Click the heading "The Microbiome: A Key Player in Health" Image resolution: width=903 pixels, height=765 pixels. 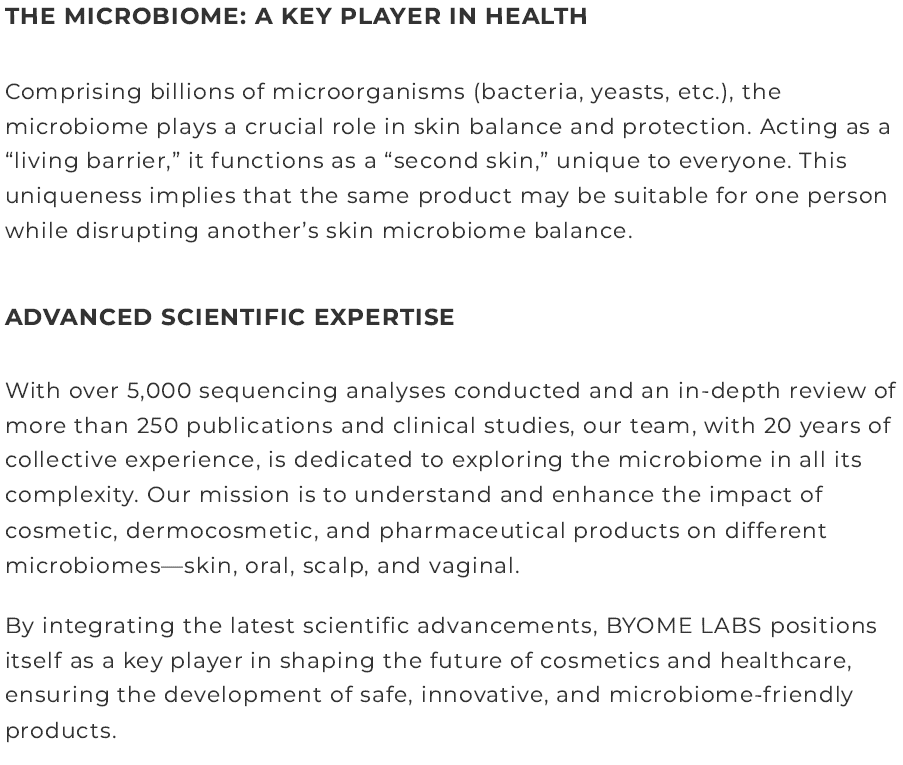[x=296, y=16]
